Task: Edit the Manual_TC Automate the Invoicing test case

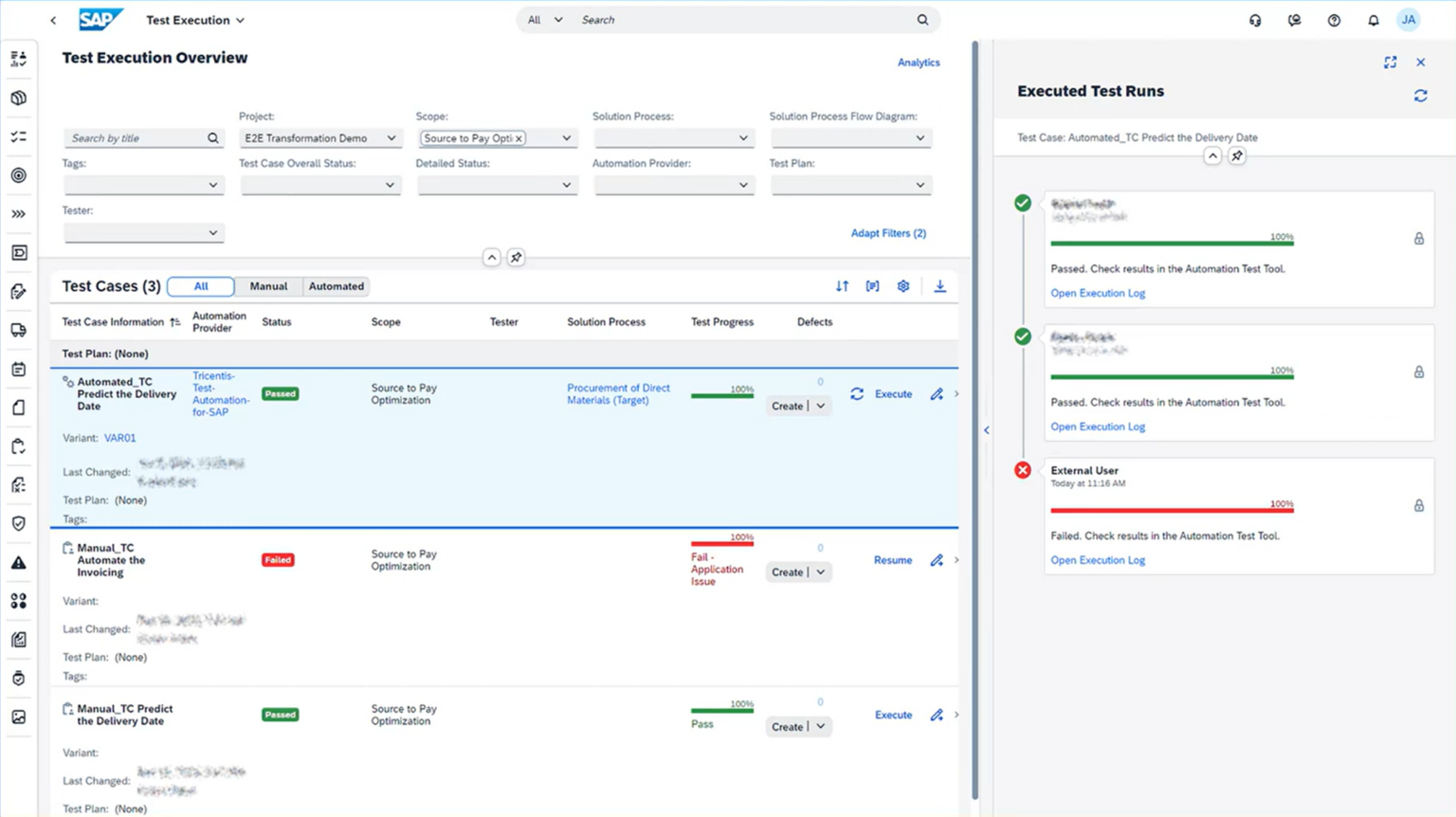Action: (936, 559)
